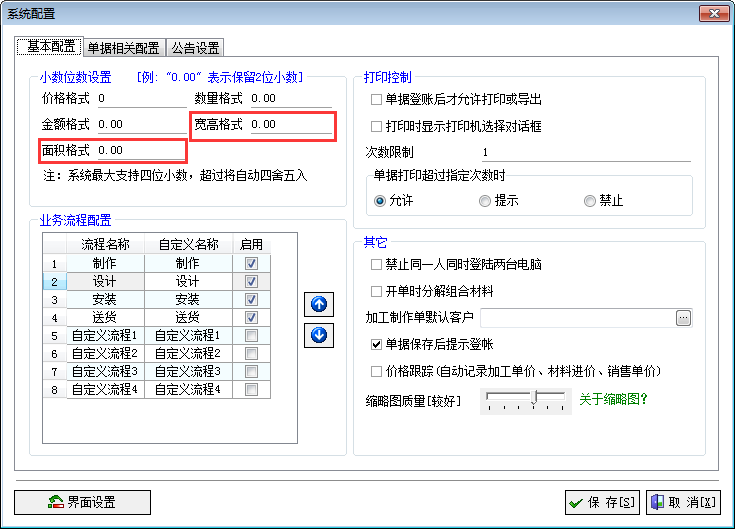Screen dimensions: 735x529
Task: Click the 次数限制 input field
Action: click(584, 153)
